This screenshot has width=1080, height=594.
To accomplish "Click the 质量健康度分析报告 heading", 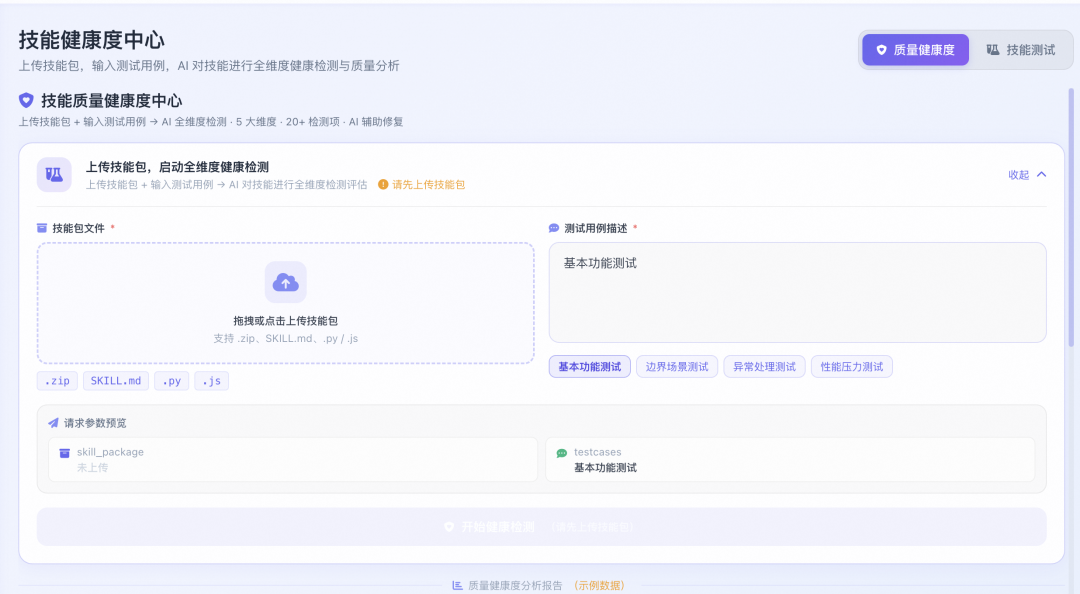I will click(x=515, y=585).
